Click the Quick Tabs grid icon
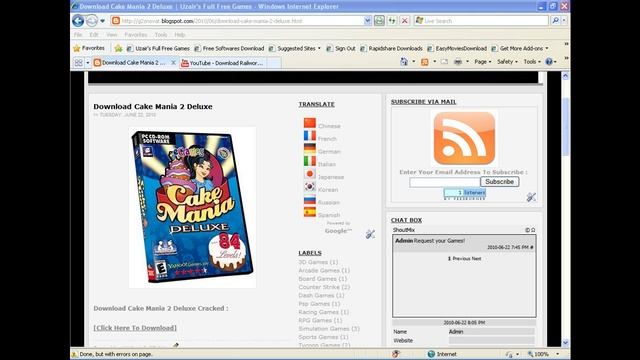 (78, 62)
